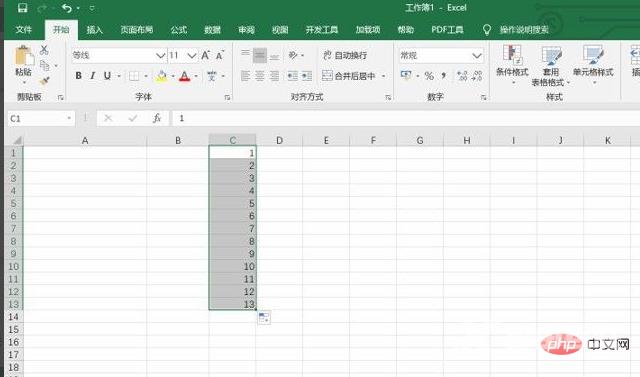The image size is (640, 377).
Task: Open the Auto Fill Options button
Action: click(x=264, y=318)
